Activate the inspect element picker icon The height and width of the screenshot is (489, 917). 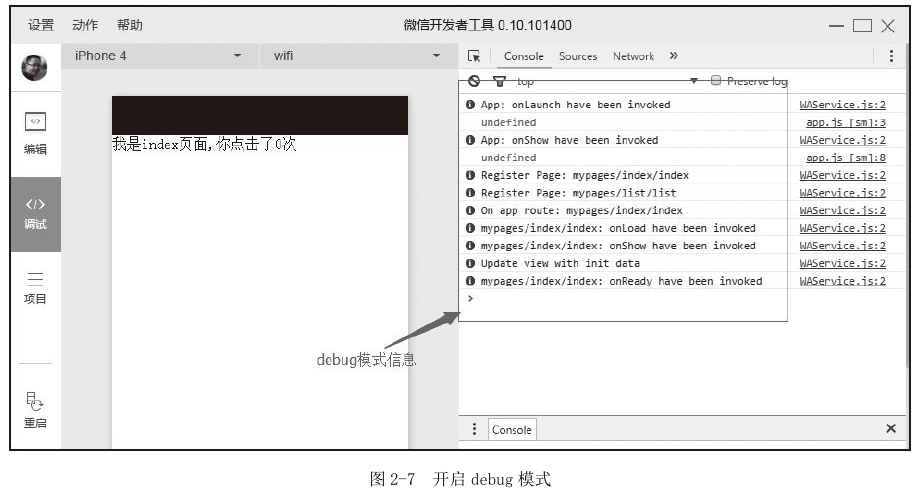[474, 56]
